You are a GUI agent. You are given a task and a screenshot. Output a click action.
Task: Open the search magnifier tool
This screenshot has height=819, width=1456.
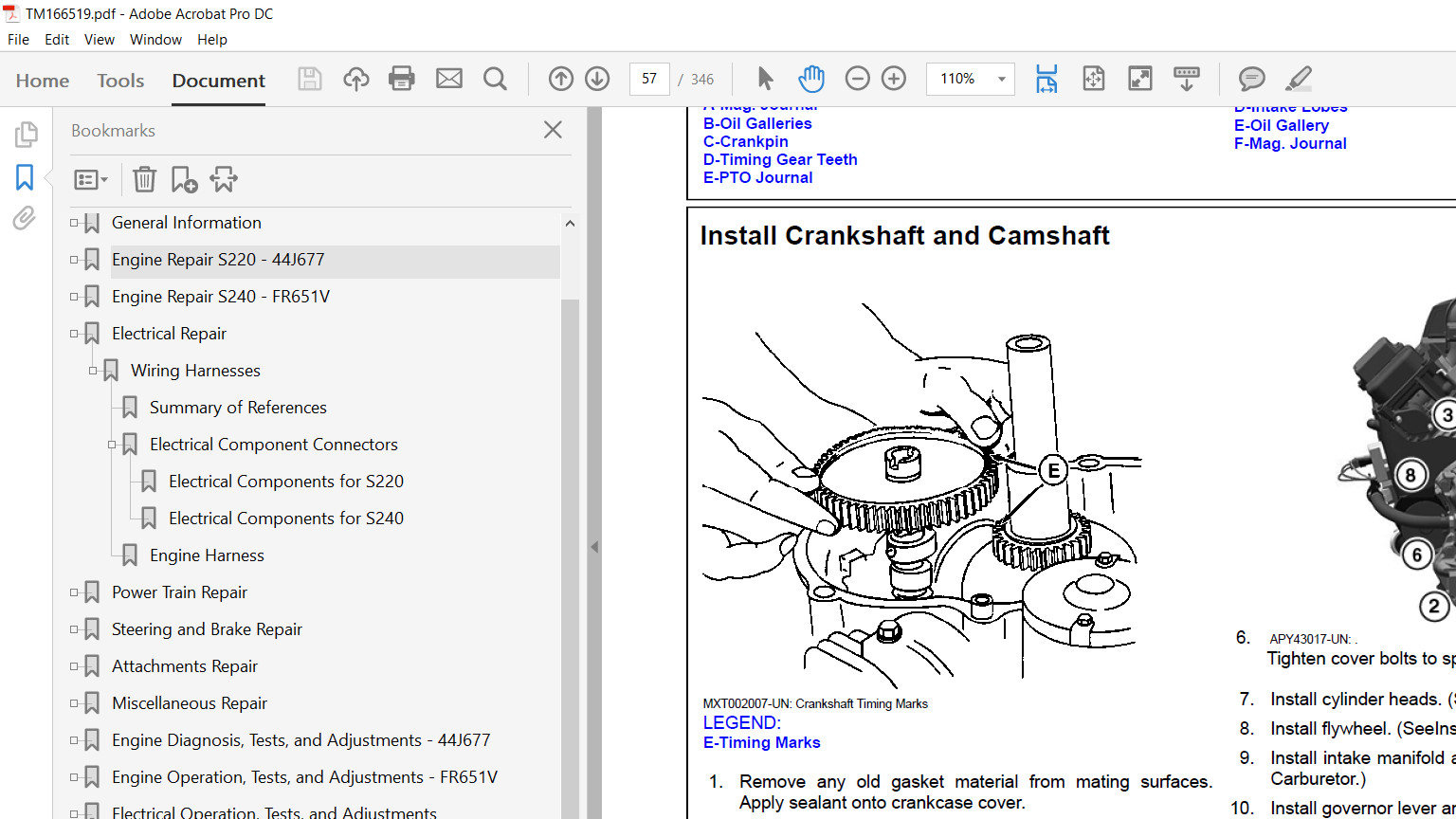click(495, 79)
